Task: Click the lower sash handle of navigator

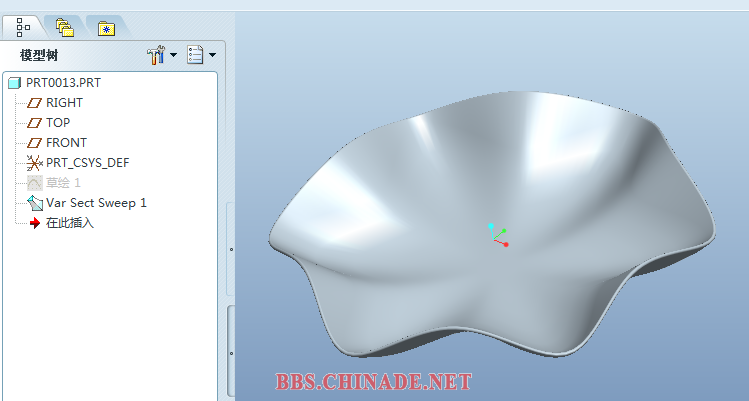Action: (231, 353)
